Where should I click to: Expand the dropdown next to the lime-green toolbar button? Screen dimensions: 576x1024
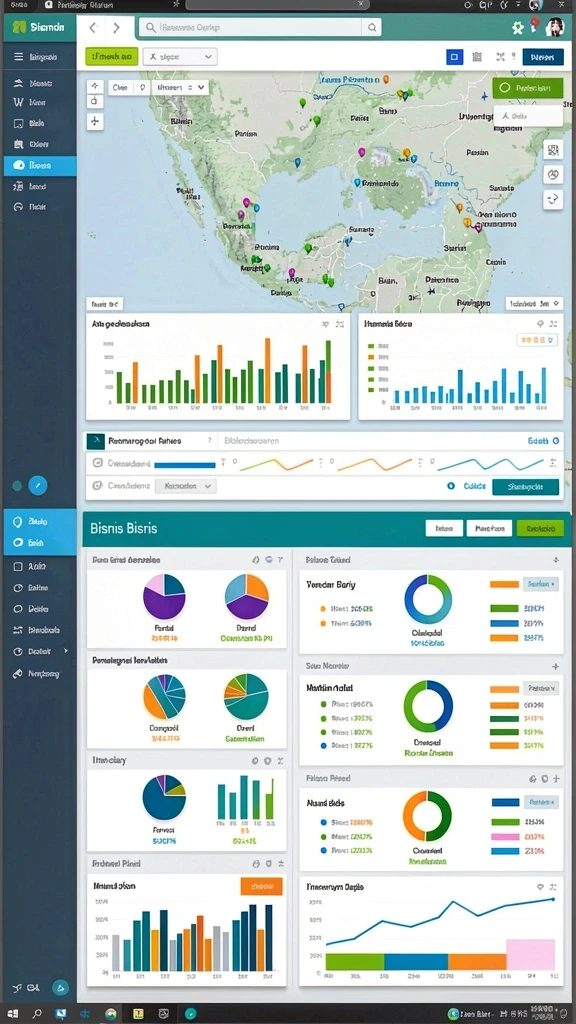(x=180, y=57)
